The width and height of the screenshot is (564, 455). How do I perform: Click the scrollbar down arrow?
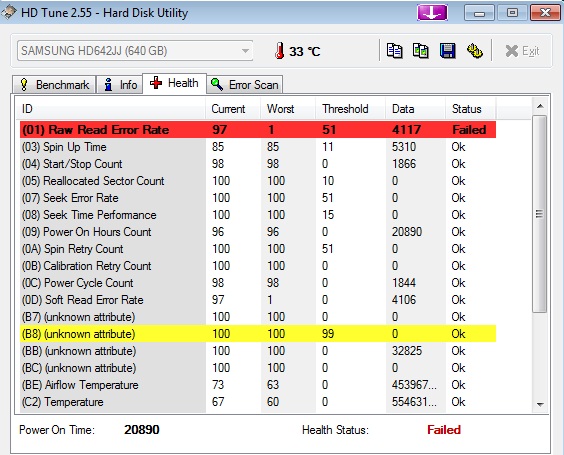(x=540, y=404)
